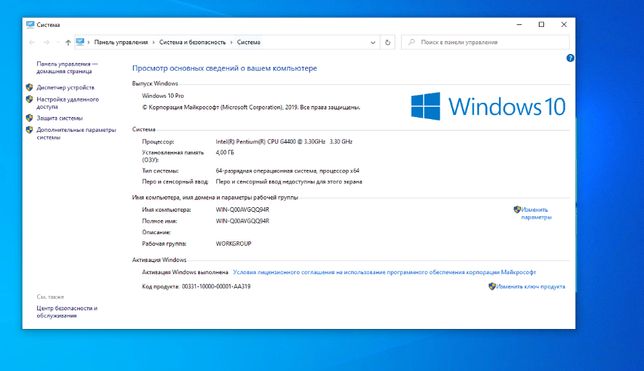This screenshot has width=644, height=371.
Task: Select computer name value in Полное имя row
Action: 242,221
